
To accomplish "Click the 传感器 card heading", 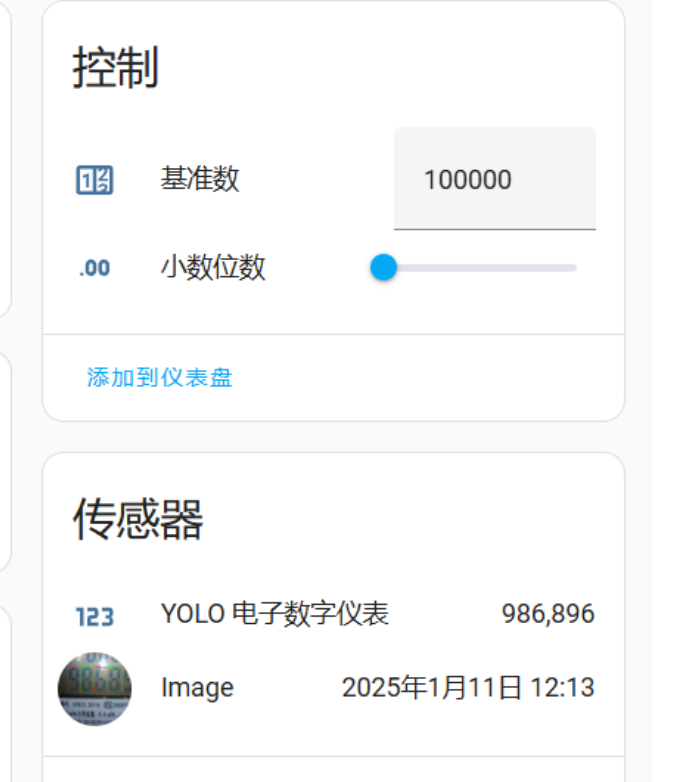I will (x=138, y=519).
